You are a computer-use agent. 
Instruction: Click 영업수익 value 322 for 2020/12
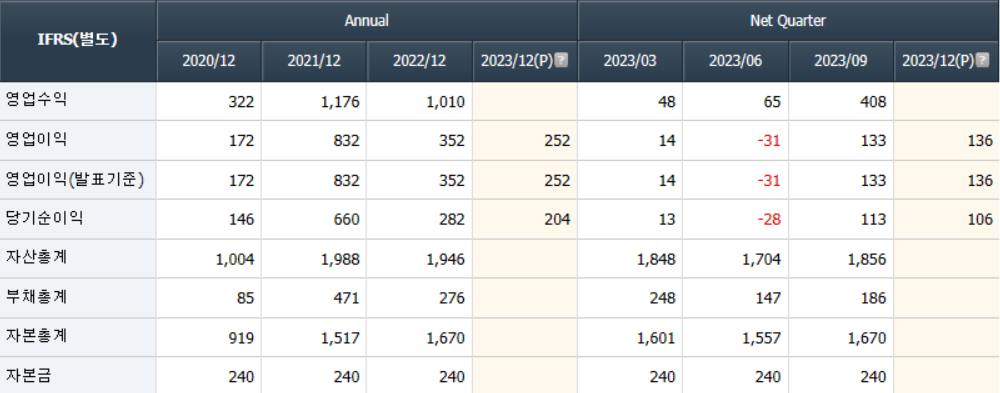(241, 101)
